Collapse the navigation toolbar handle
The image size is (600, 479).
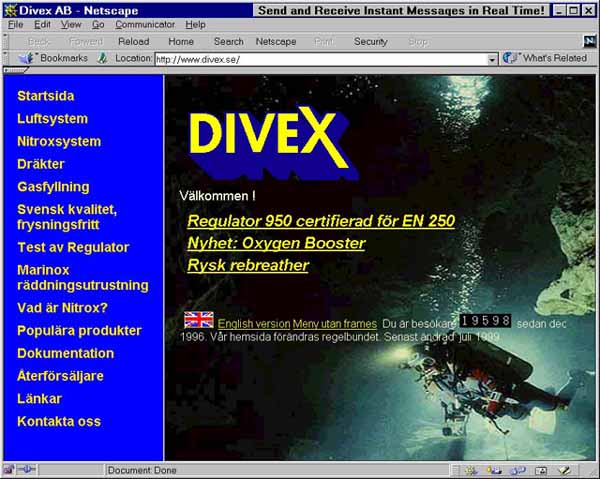pyautogui.click(x=5, y=41)
